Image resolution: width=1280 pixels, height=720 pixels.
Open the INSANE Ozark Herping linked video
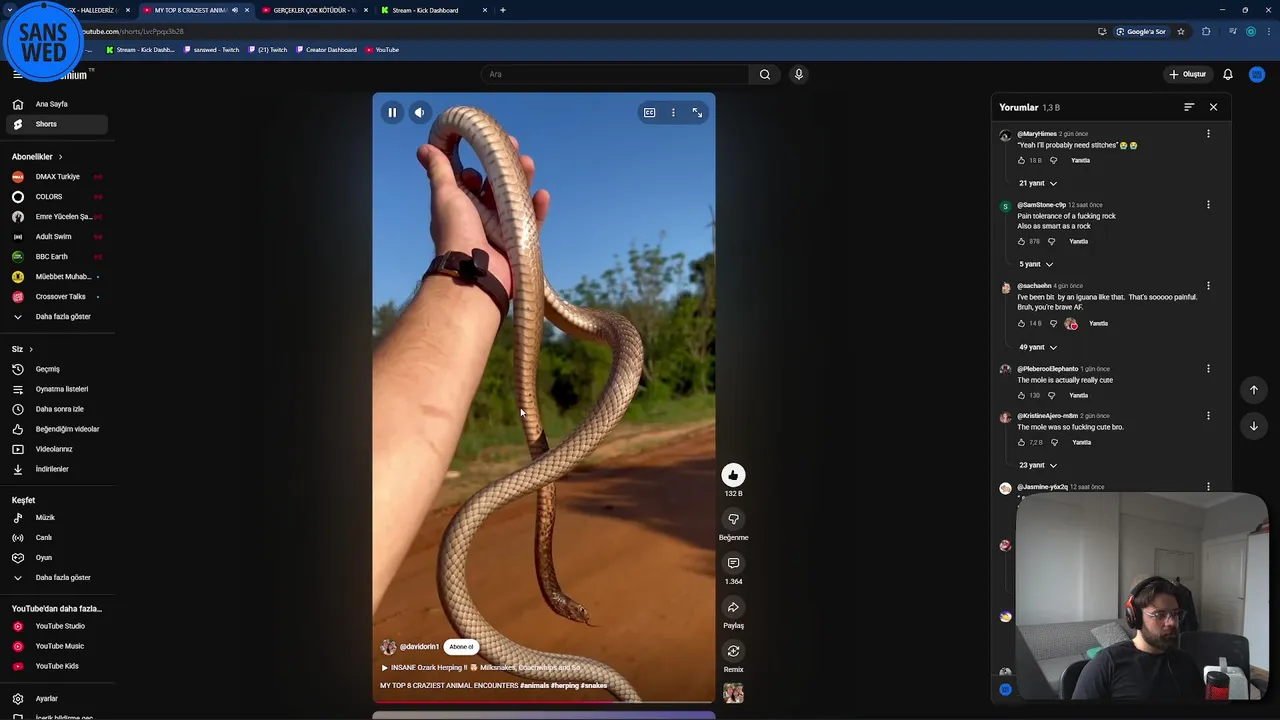tap(481, 667)
